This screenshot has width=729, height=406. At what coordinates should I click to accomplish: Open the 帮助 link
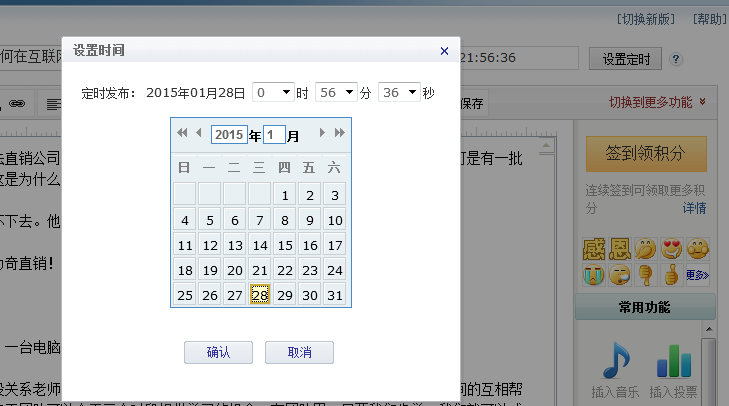(x=709, y=19)
